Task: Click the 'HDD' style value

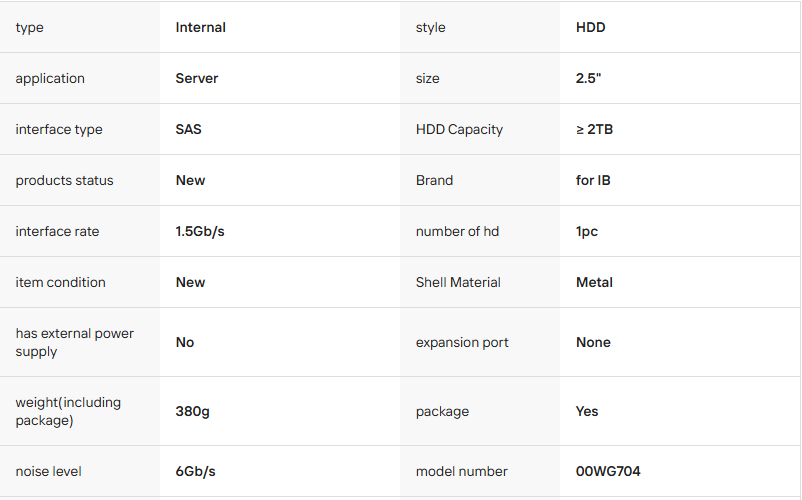Action: pyautogui.click(x=591, y=28)
